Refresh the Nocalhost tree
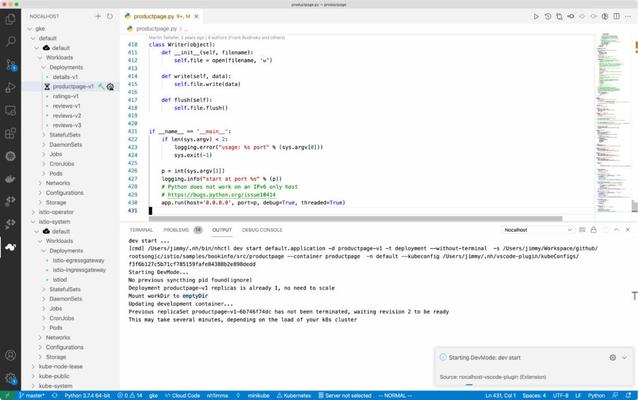Screen dimensions: 638x400 [x=110, y=16]
